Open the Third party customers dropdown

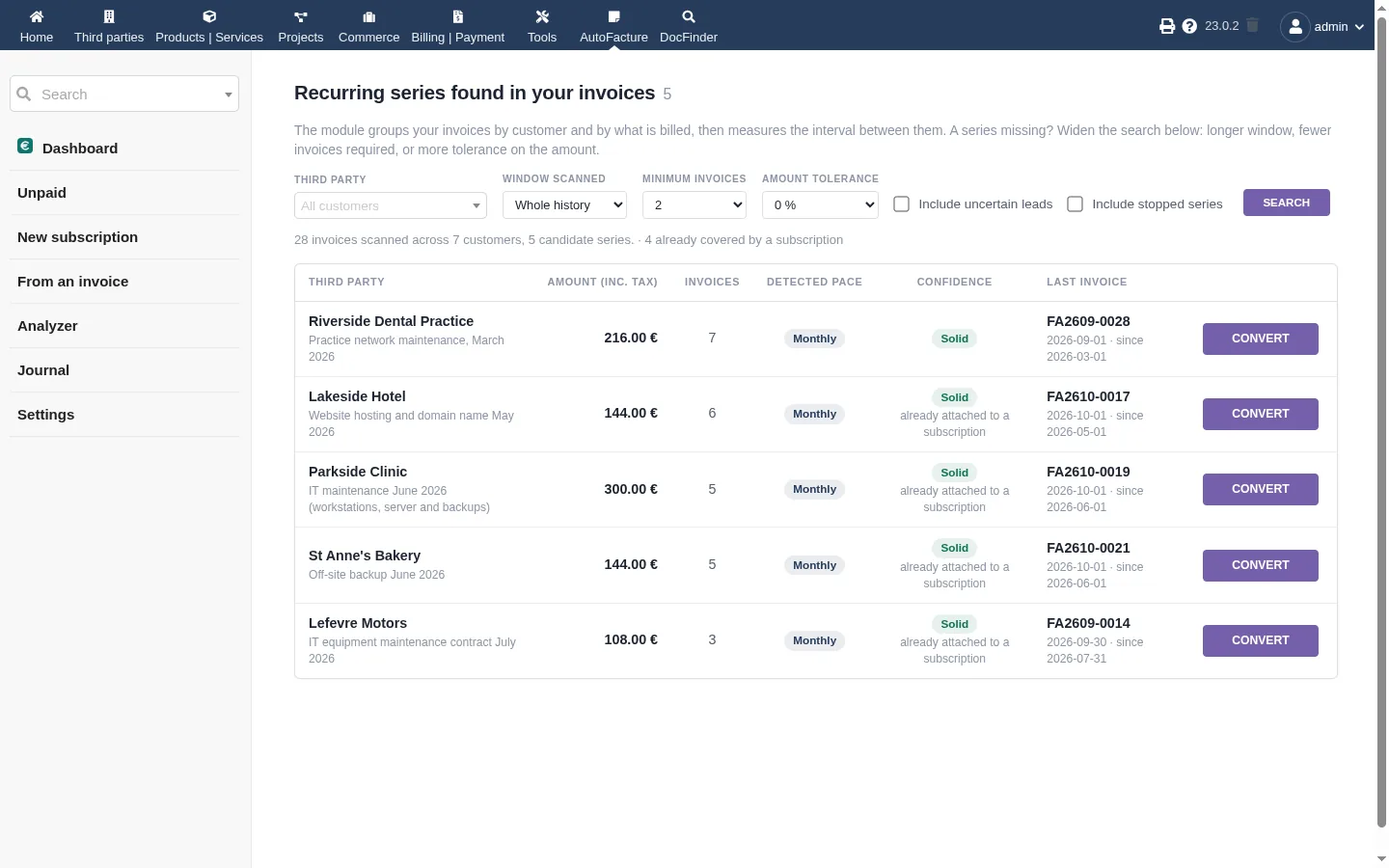pyautogui.click(x=391, y=205)
